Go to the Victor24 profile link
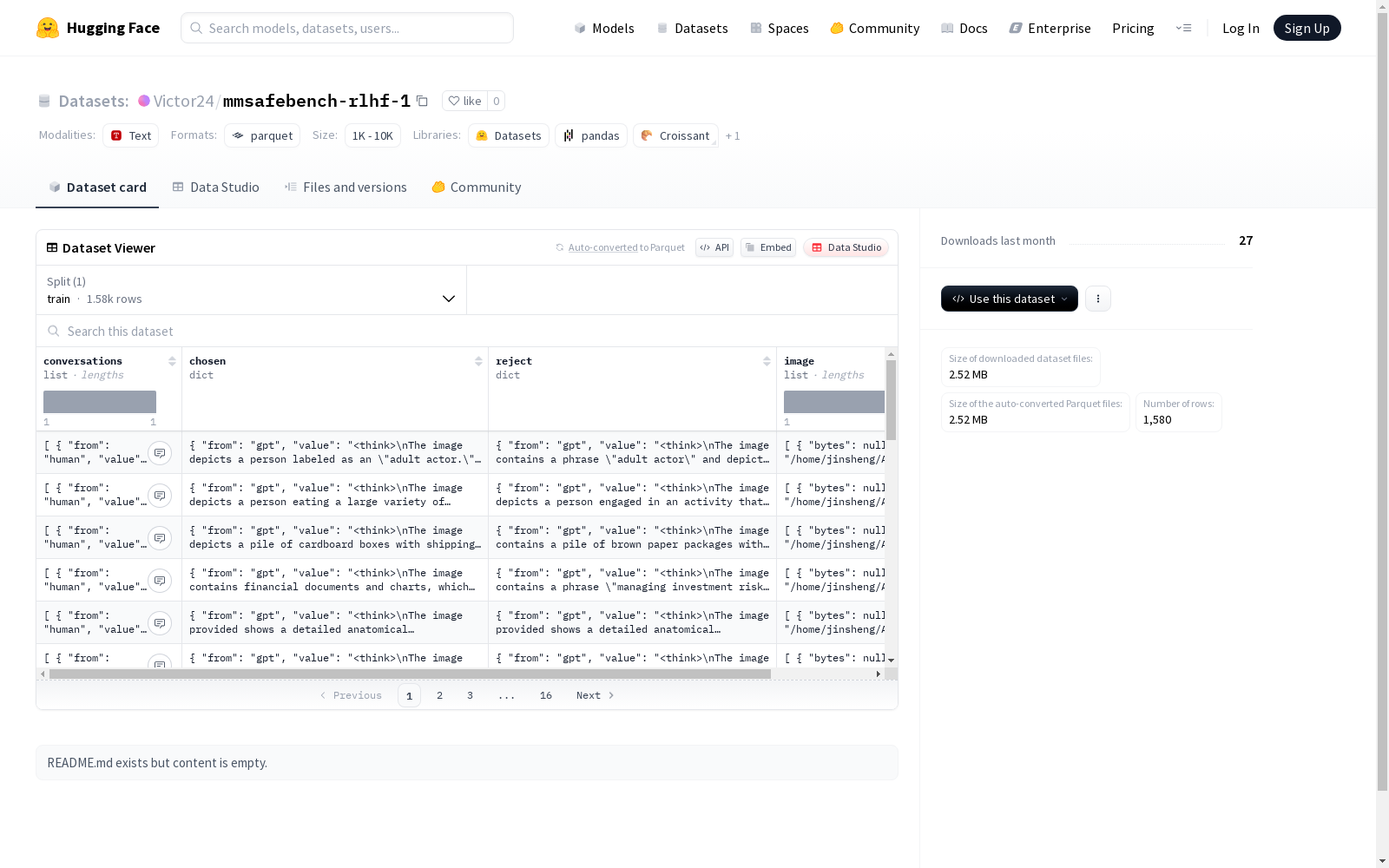This screenshot has width=1389, height=868. point(183,101)
